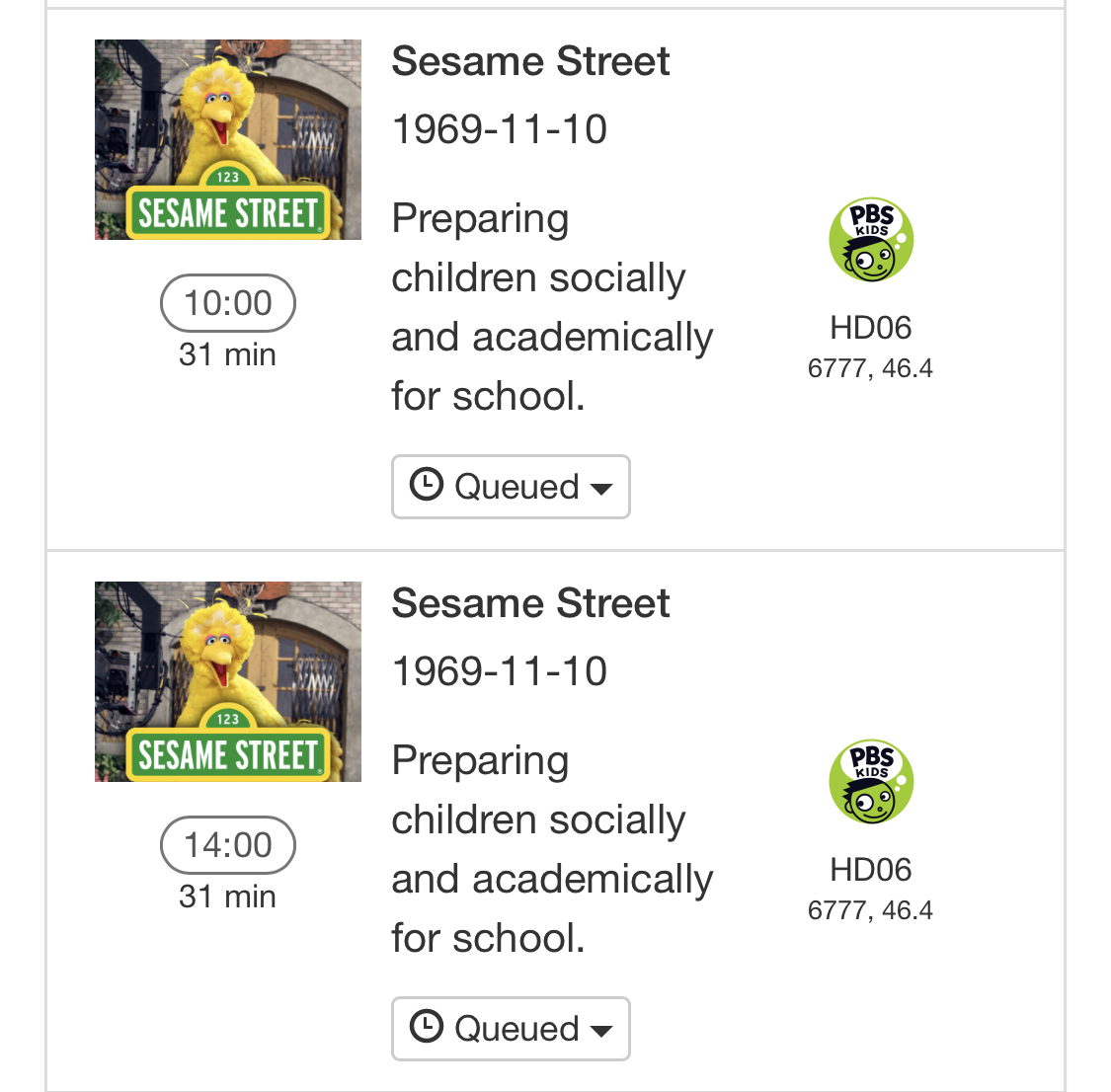
Task: Click the 6777, 46.4 channel numbers of the 14:00 showing
Action: (x=870, y=910)
